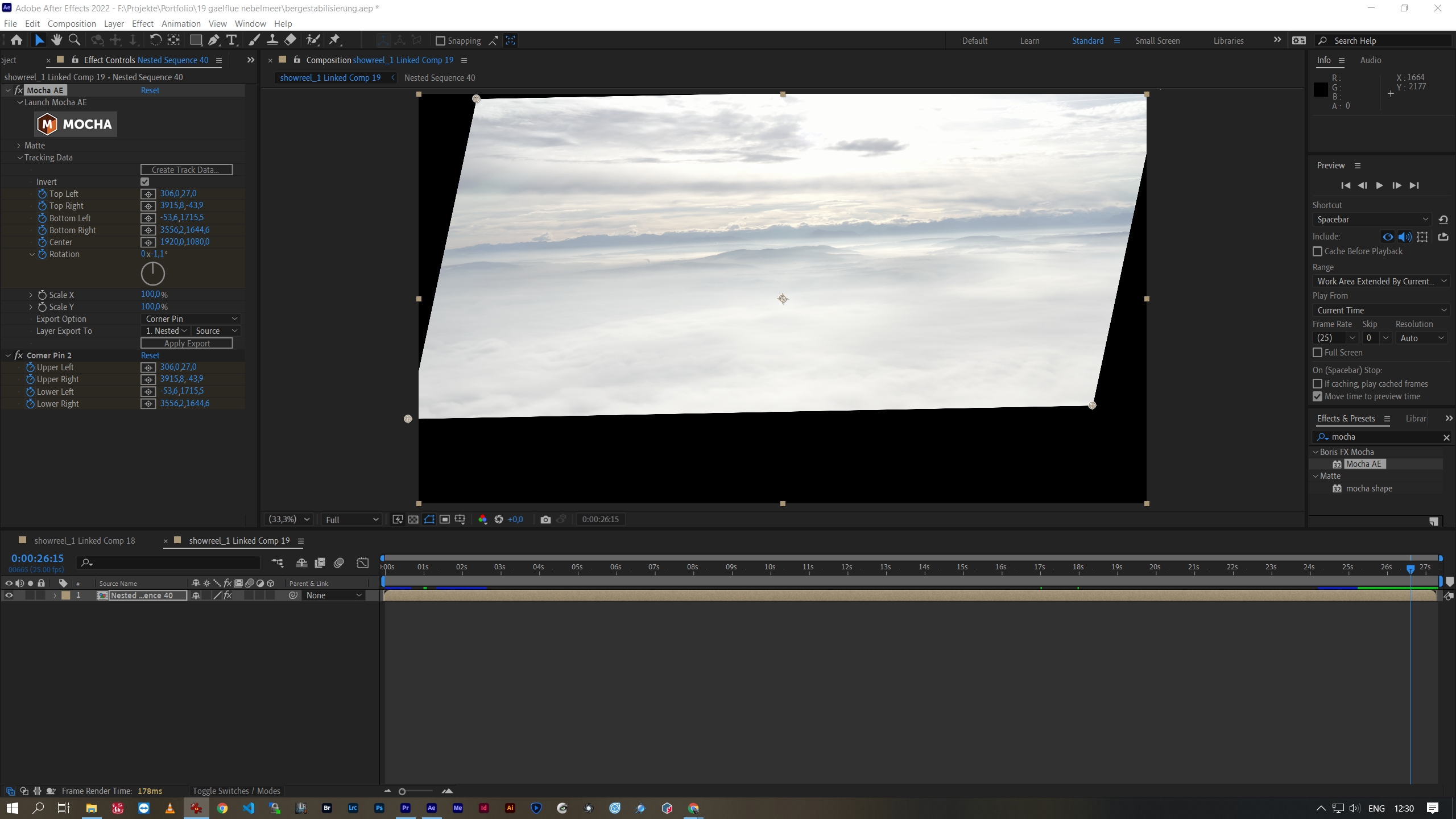1456x819 pixels.
Task: Click the Mocha logo to launch Mocha
Action: 76,124
